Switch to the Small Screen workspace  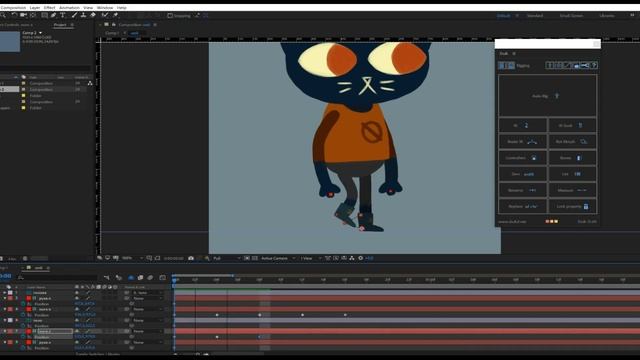click(x=571, y=16)
